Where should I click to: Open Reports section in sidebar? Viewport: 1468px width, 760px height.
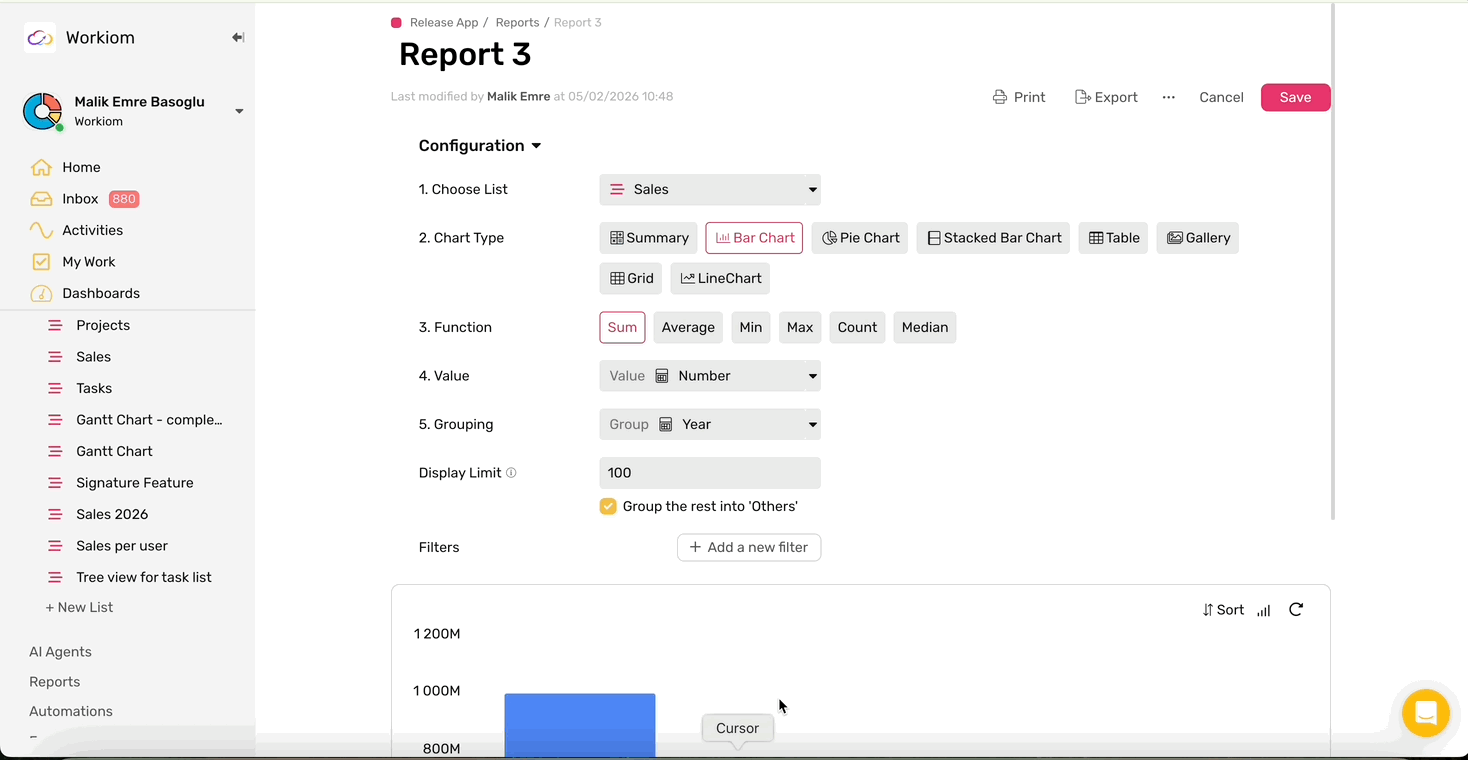[x=54, y=682]
